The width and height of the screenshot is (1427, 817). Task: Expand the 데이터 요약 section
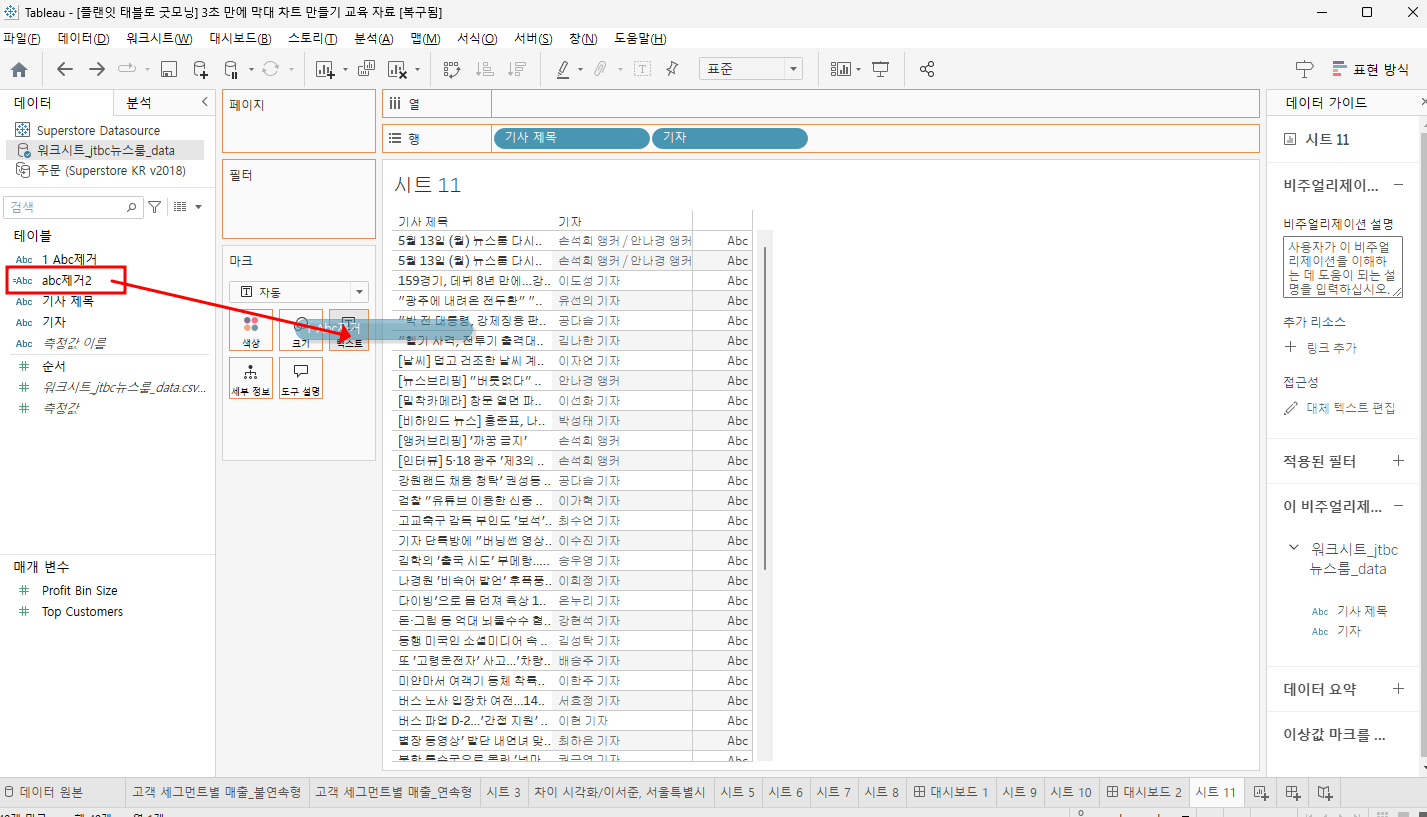(x=1398, y=689)
